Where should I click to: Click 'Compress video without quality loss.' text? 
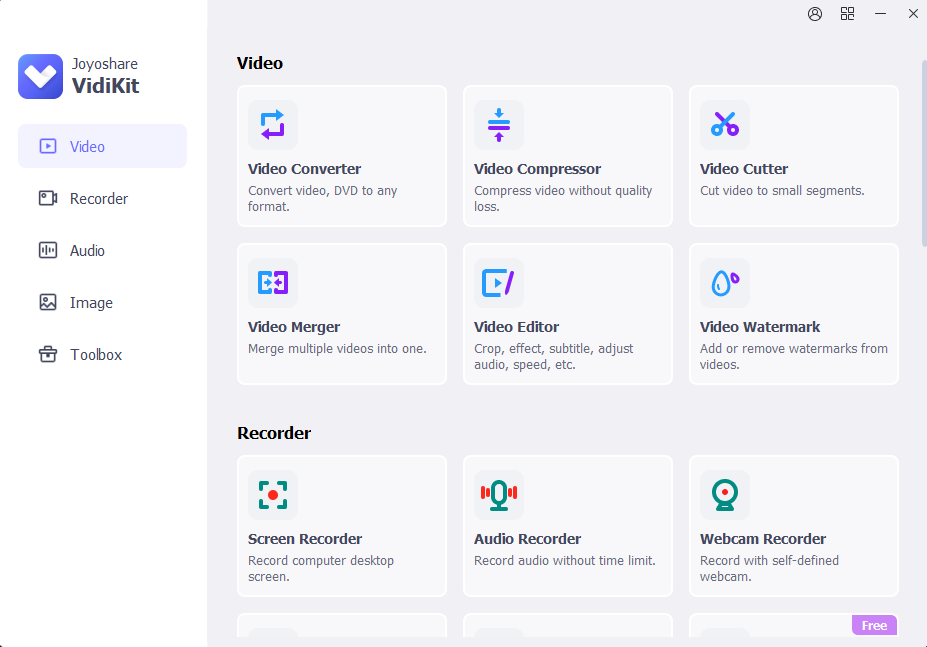coord(563,199)
